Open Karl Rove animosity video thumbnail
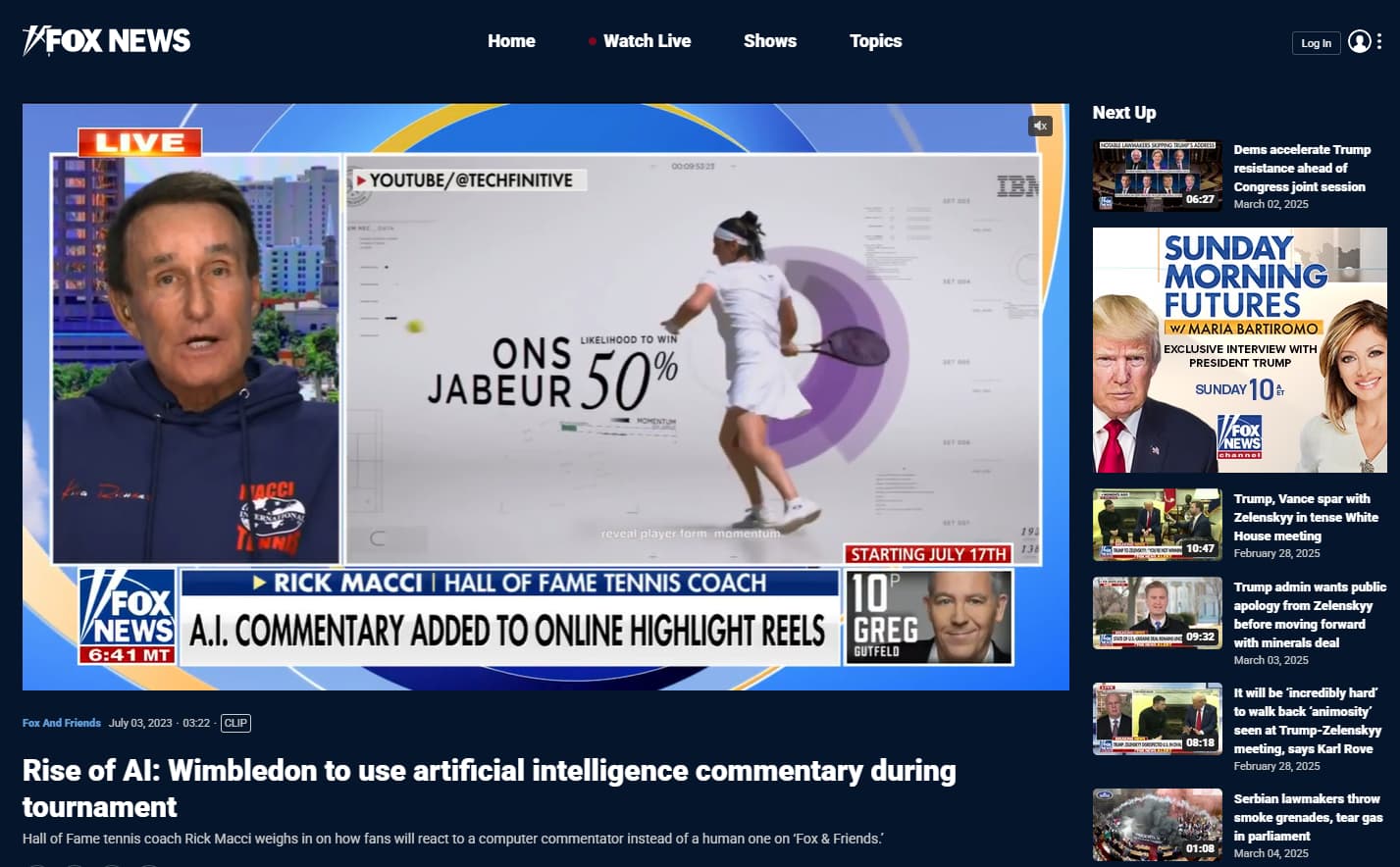The image size is (1400, 867). coord(1158,719)
